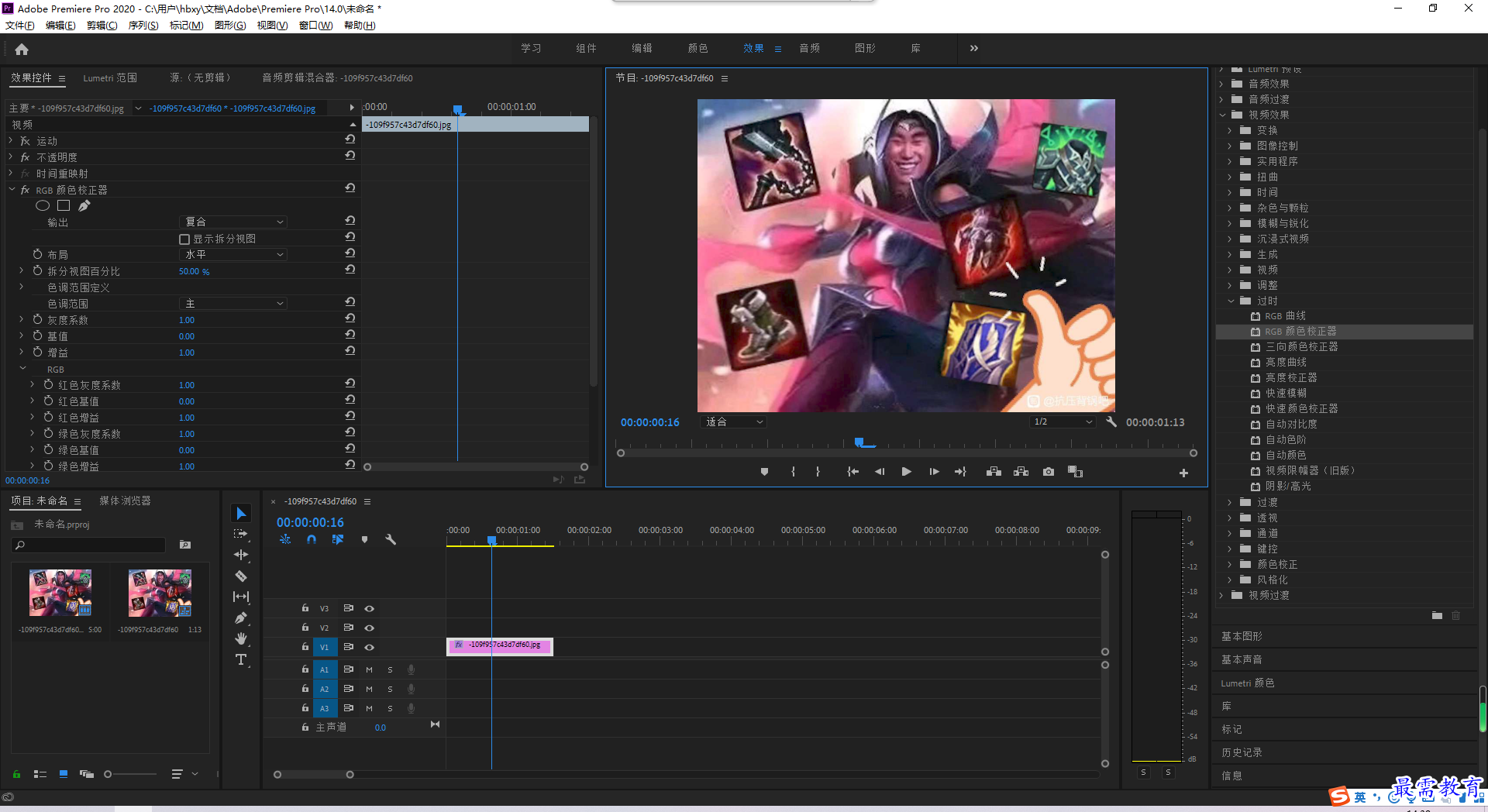Select -109f957c43d7df60.jpg clip on V1
1488x812 pixels.
500,646
